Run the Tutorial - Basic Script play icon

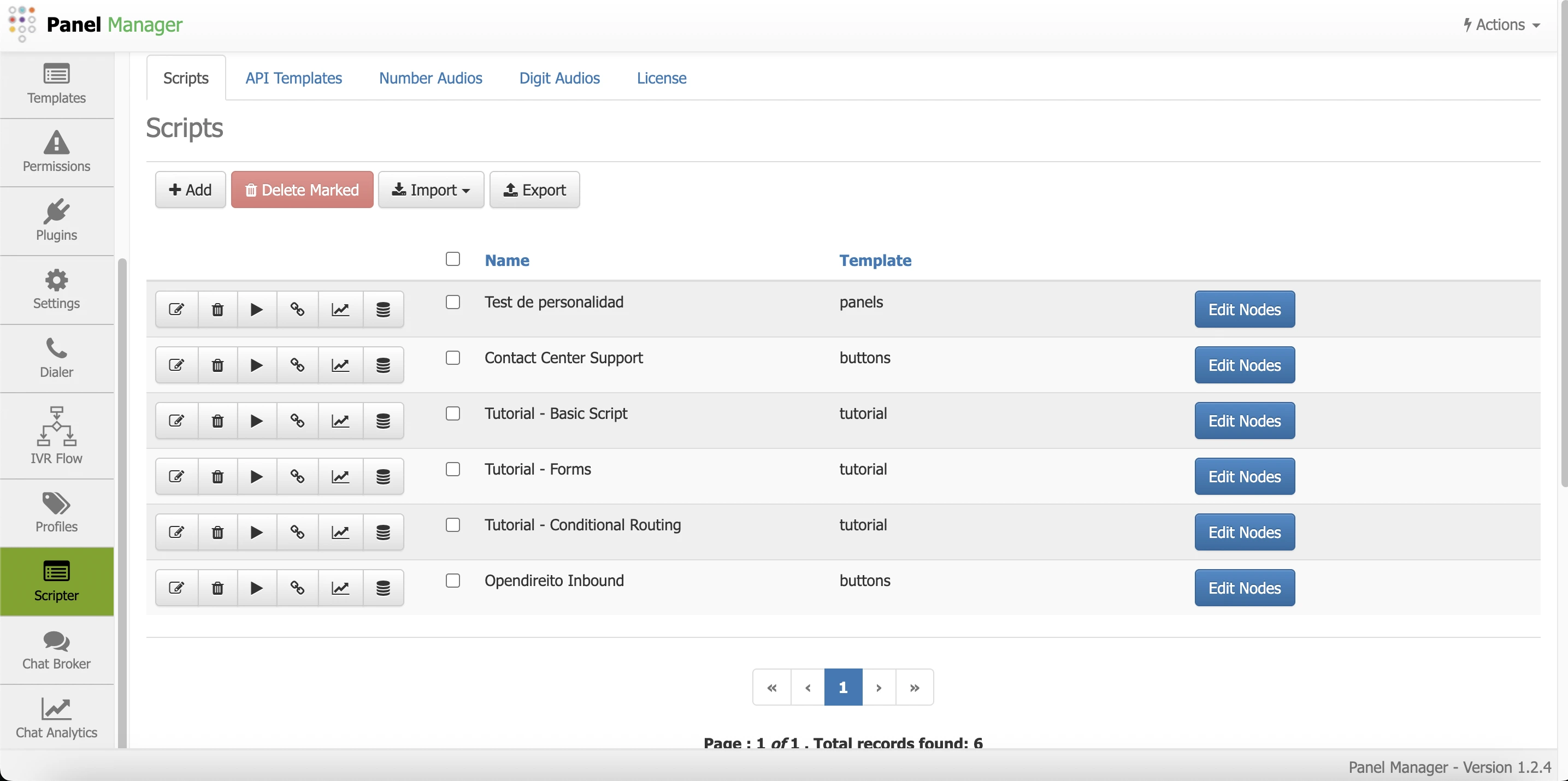pyautogui.click(x=256, y=421)
